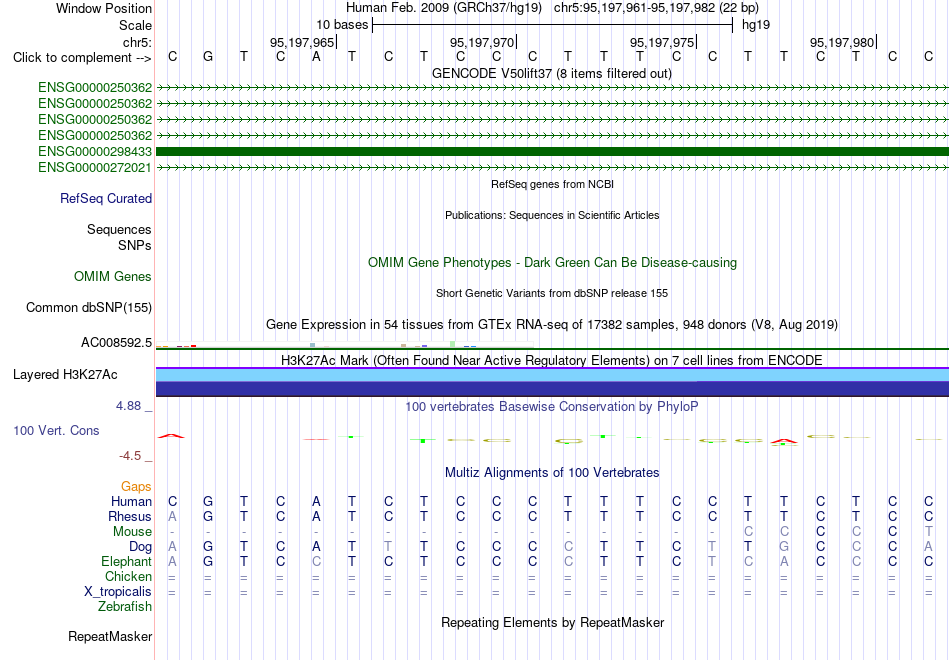Select the Zebrafish alignment row label
The height and width of the screenshot is (660, 950).
(x=125, y=607)
